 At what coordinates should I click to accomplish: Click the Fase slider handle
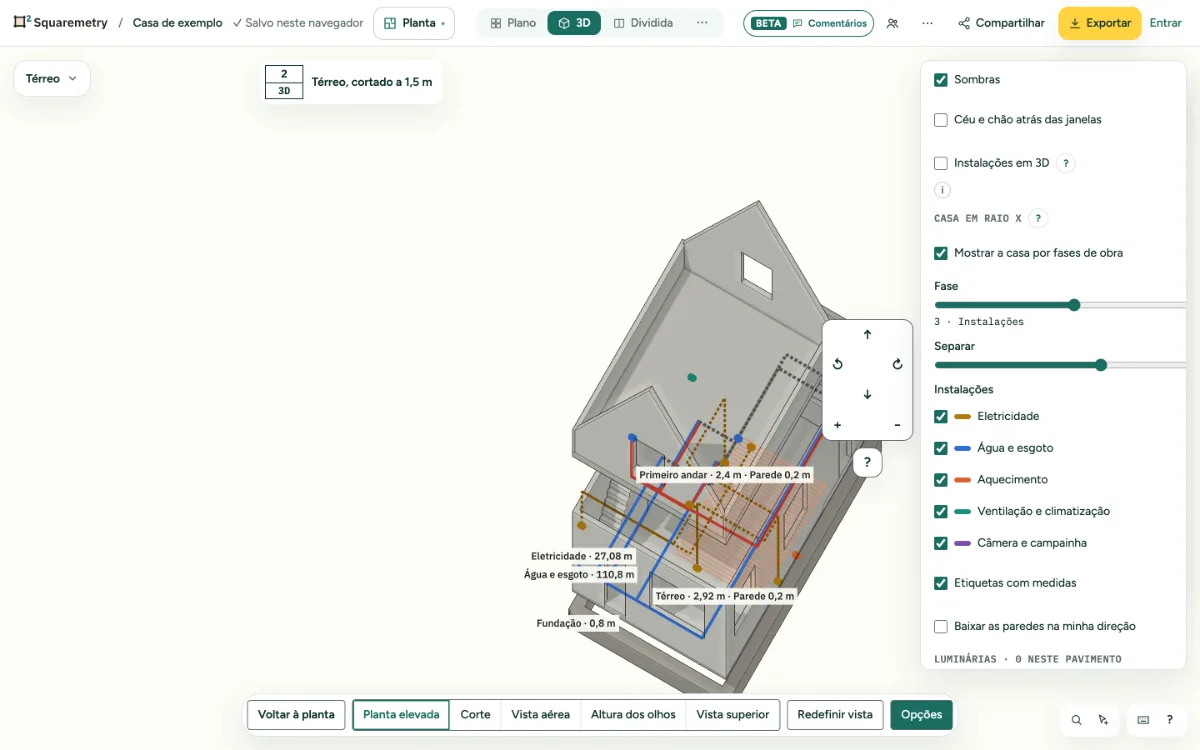pos(1074,305)
